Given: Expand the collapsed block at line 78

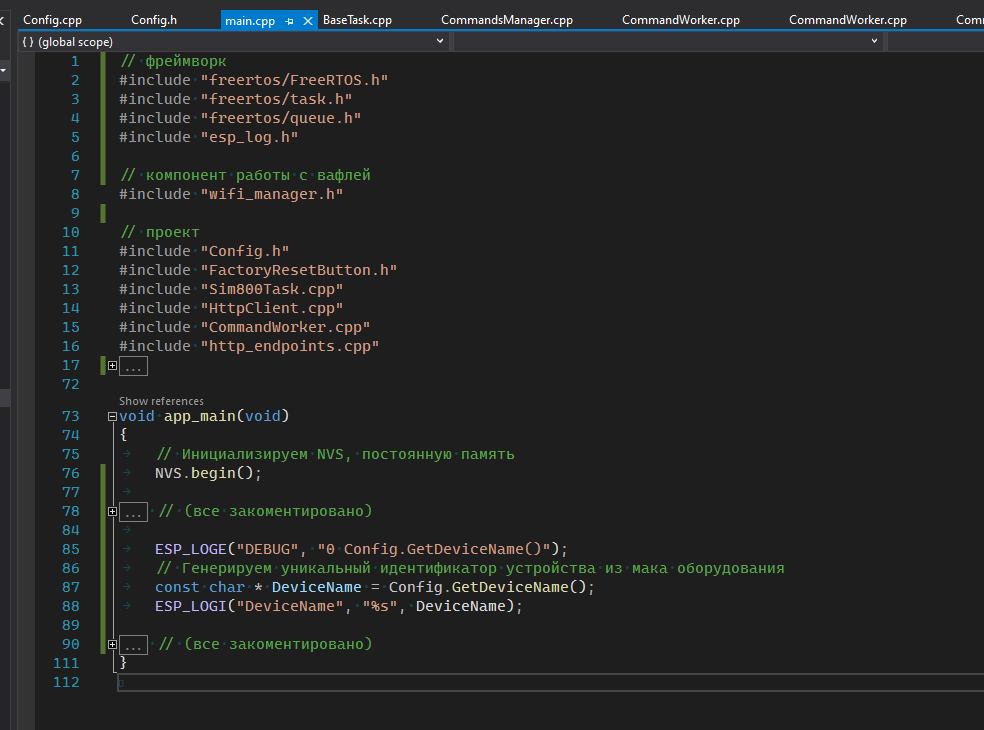Looking at the screenshot, I should 112,512.
